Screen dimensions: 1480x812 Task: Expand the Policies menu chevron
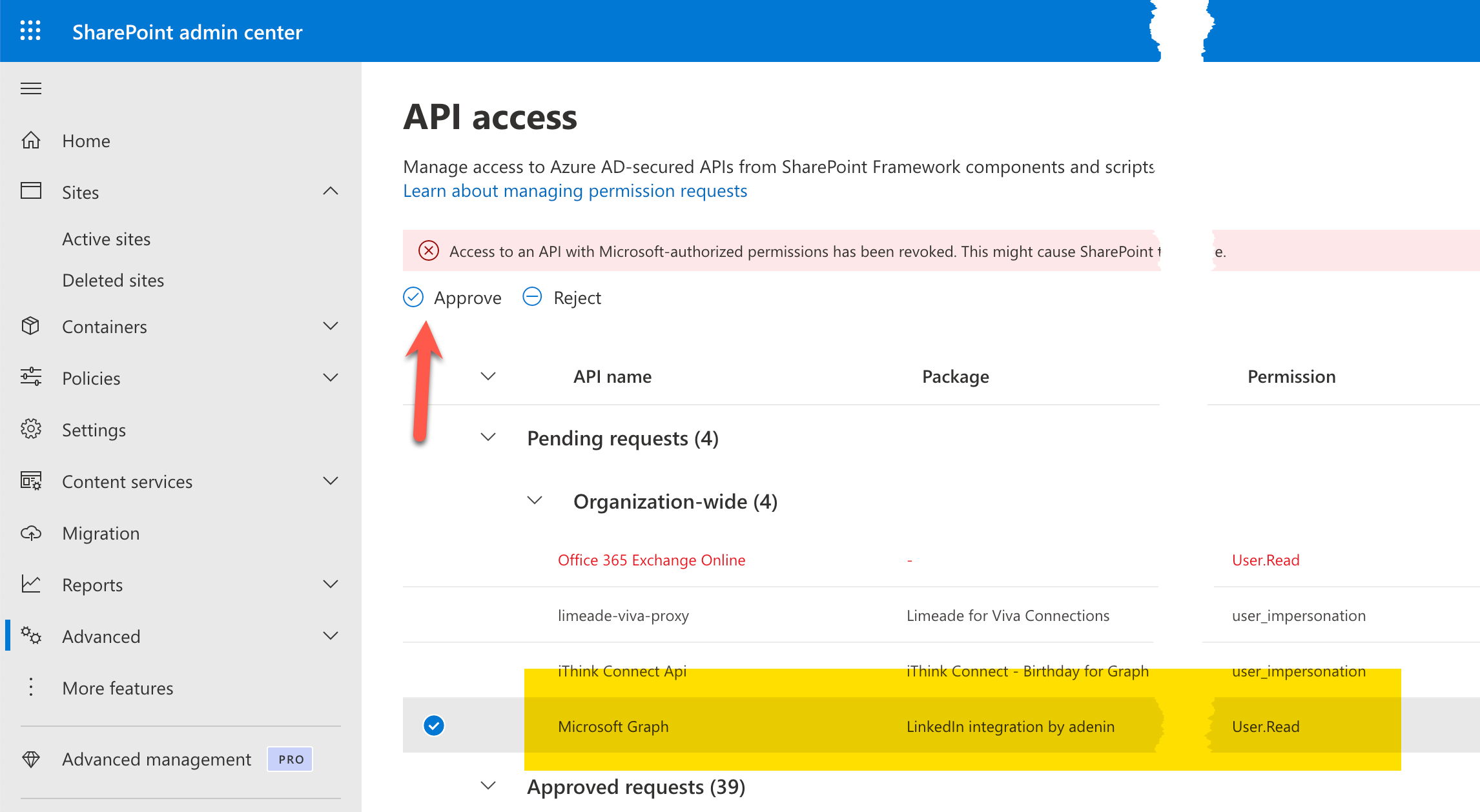click(331, 378)
